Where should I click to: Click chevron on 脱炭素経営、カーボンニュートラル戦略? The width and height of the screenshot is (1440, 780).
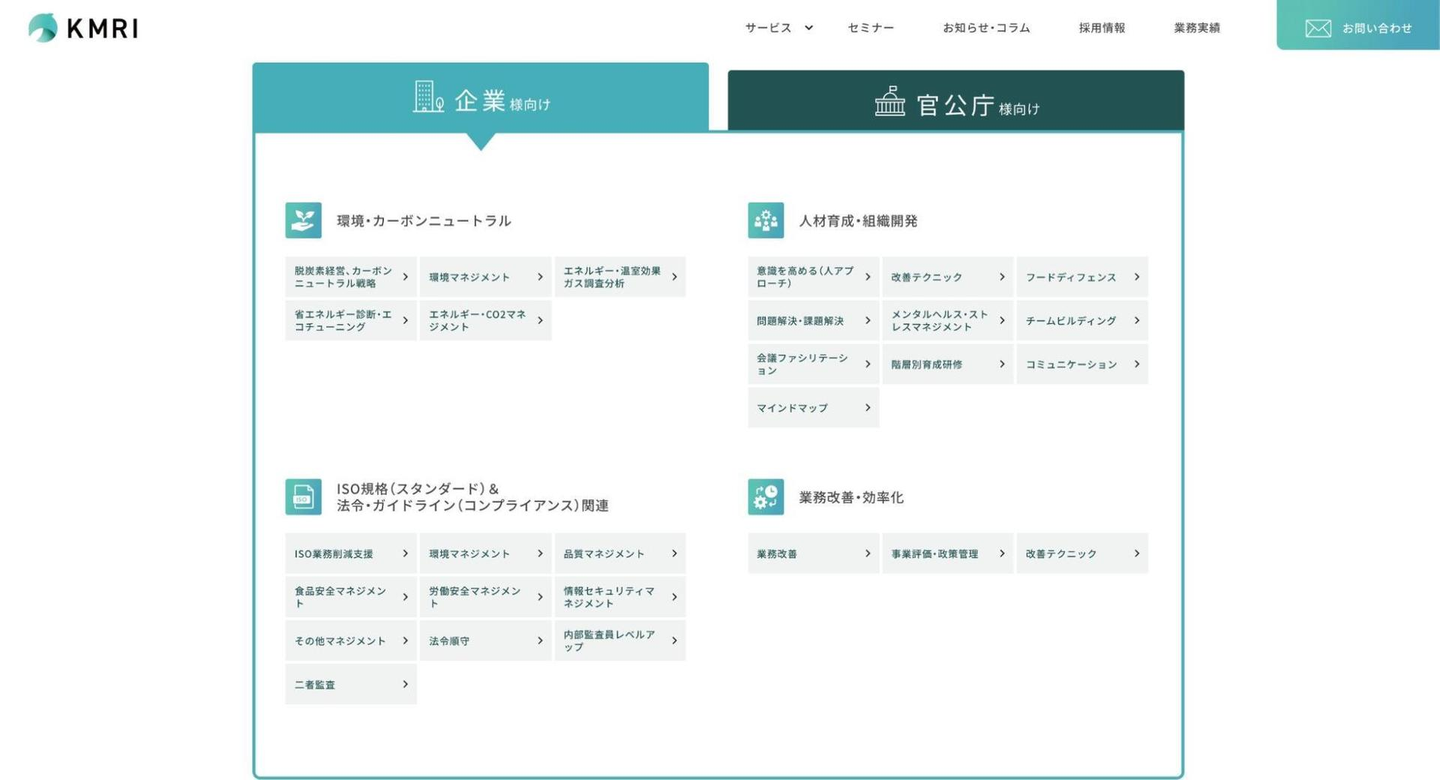(405, 277)
